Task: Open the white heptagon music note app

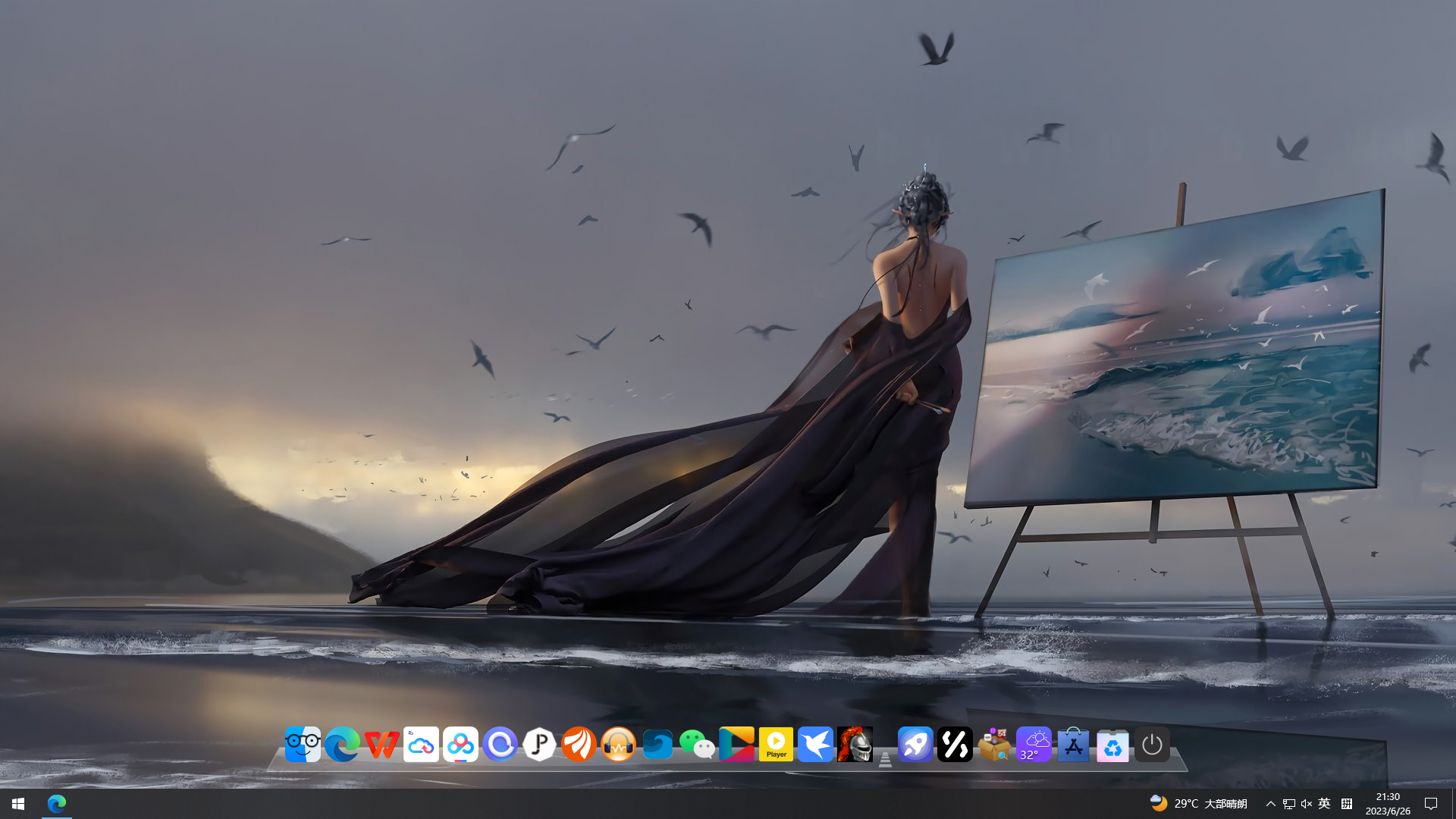Action: (x=539, y=745)
